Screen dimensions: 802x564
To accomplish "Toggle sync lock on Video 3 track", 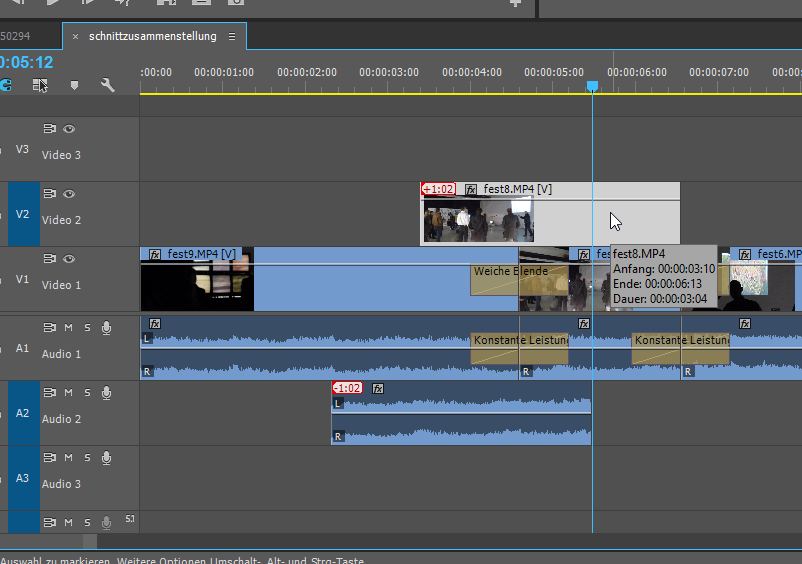I will 49,129.
